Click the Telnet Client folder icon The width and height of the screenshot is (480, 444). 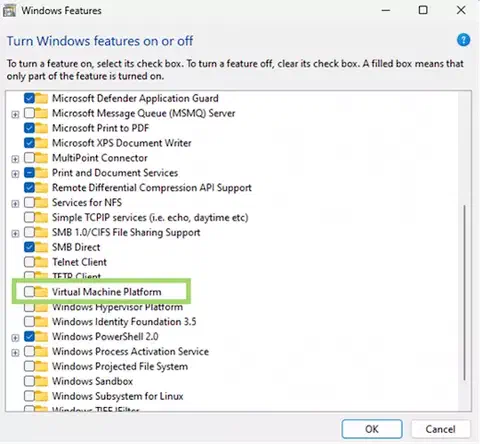42,262
